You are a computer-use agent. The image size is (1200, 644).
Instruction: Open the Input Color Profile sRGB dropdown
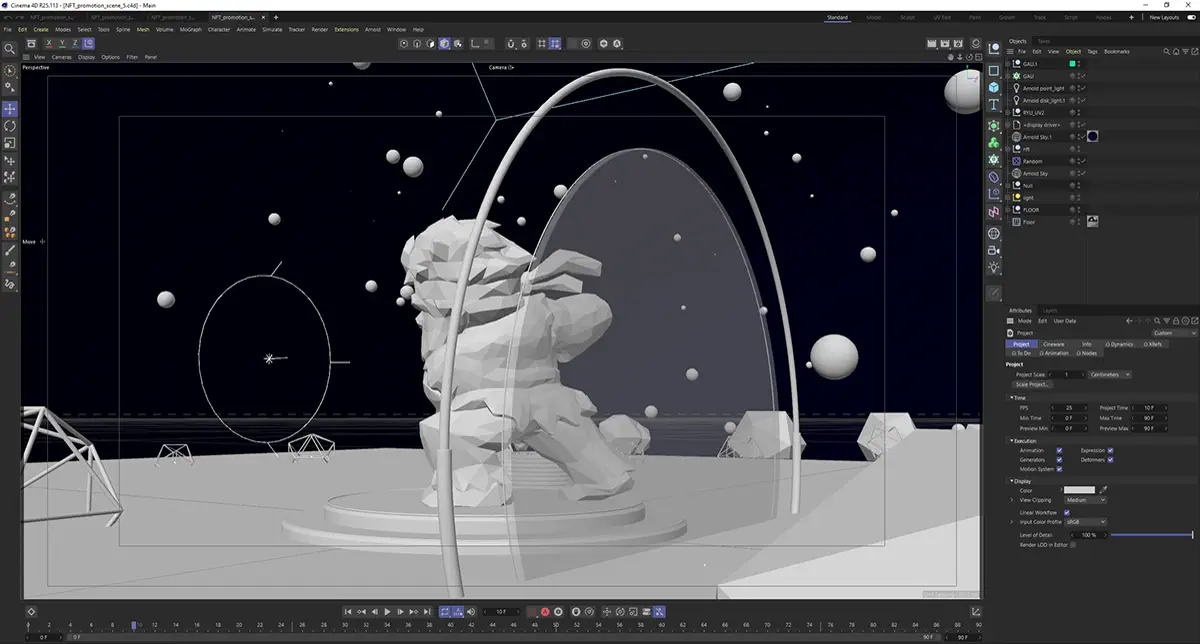1085,522
